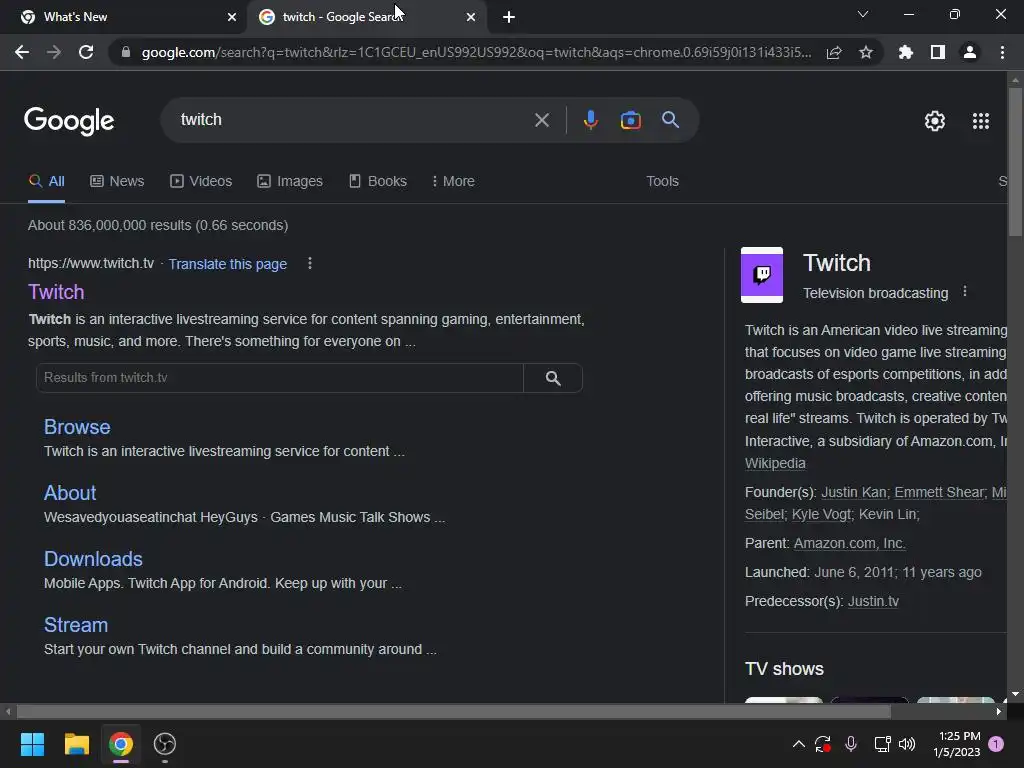Close the twitch - Google Search tab
Image resolution: width=1024 pixels, height=768 pixels.
(471, 17)
